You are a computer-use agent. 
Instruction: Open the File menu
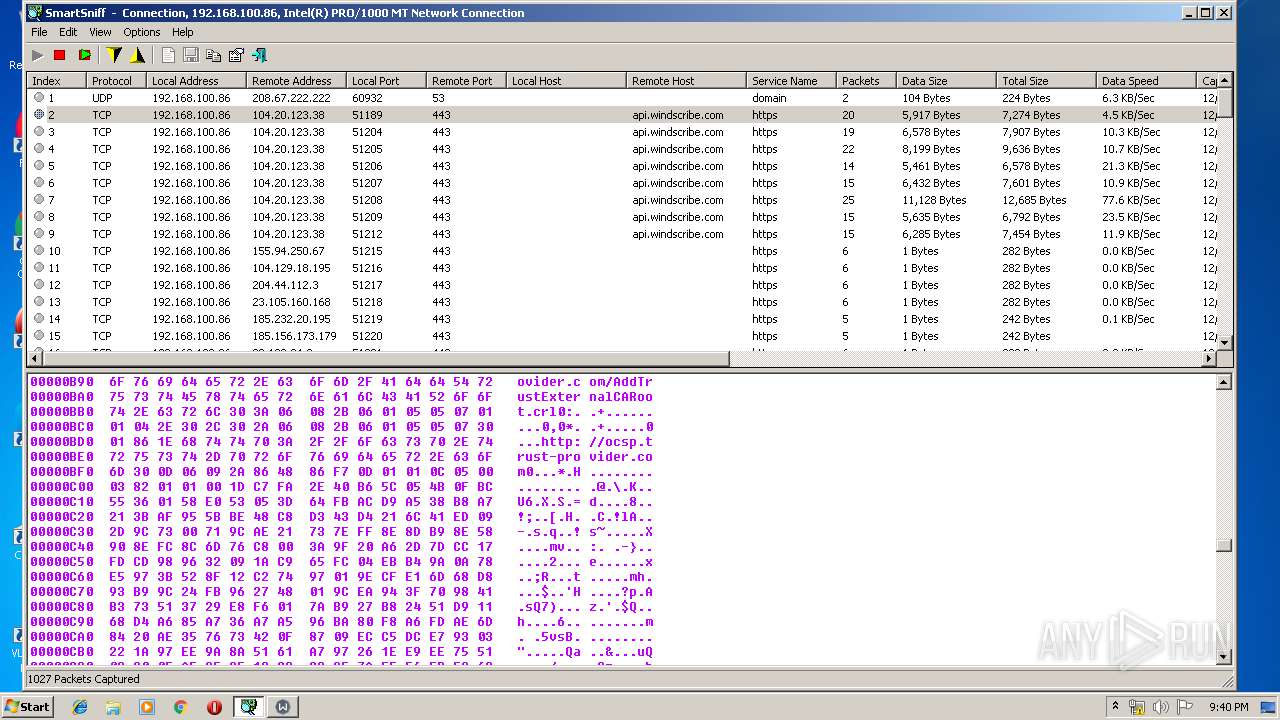[39, 32]
